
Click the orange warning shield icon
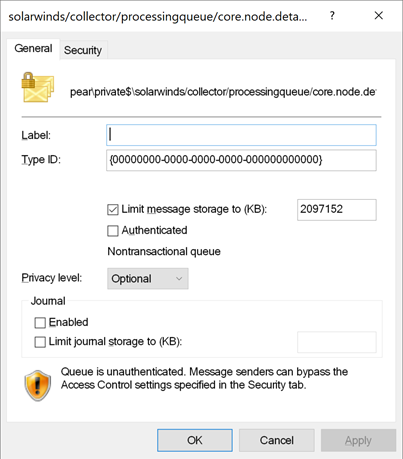(38, 386)
